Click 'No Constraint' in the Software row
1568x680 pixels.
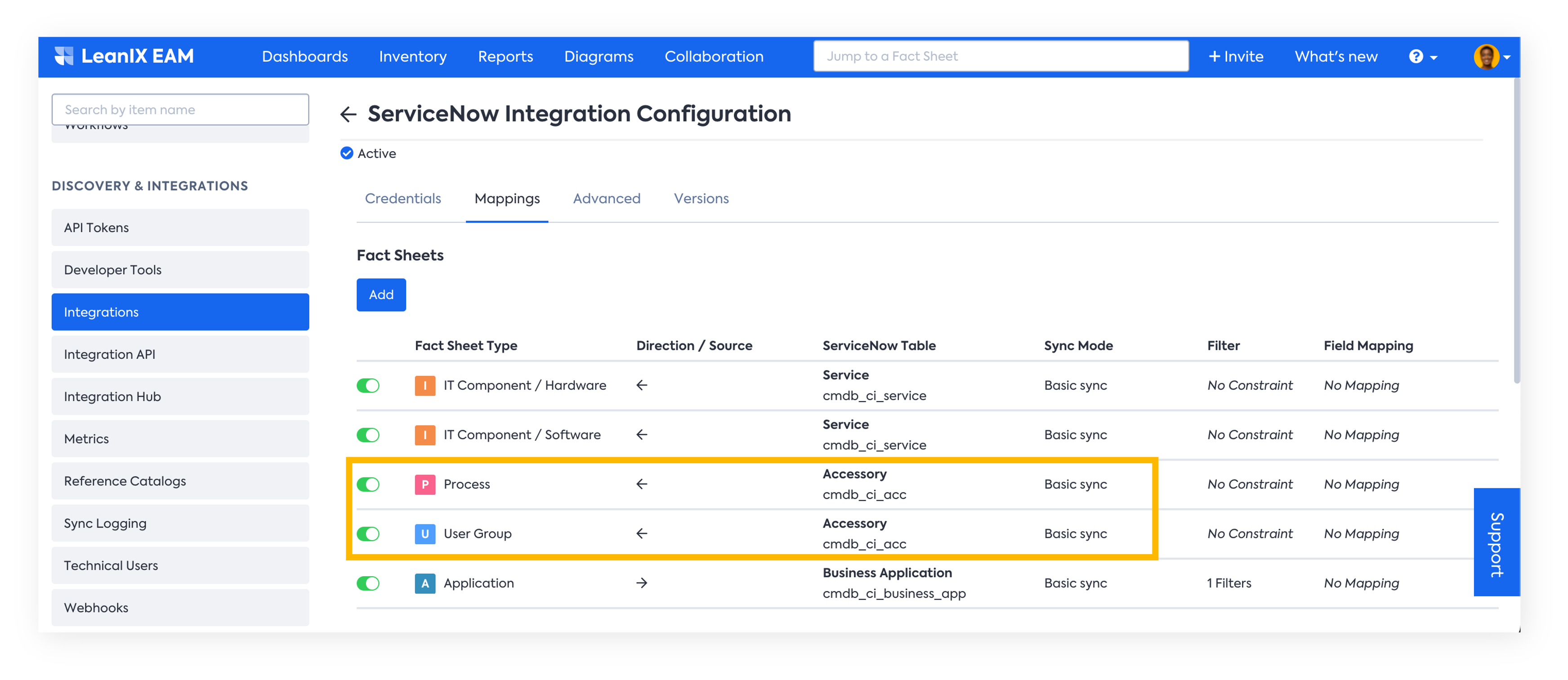point(1250,434)
